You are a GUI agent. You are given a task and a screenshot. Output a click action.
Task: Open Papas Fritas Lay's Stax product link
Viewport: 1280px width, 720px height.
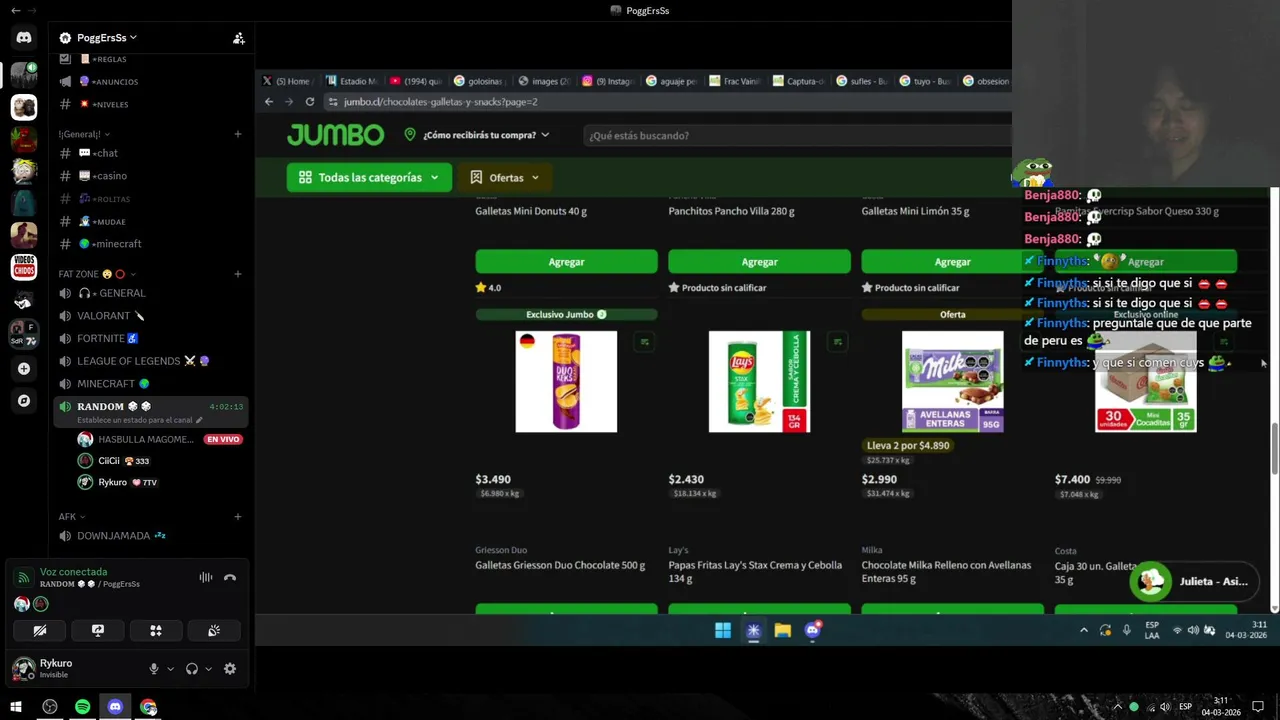coord(755,571)
